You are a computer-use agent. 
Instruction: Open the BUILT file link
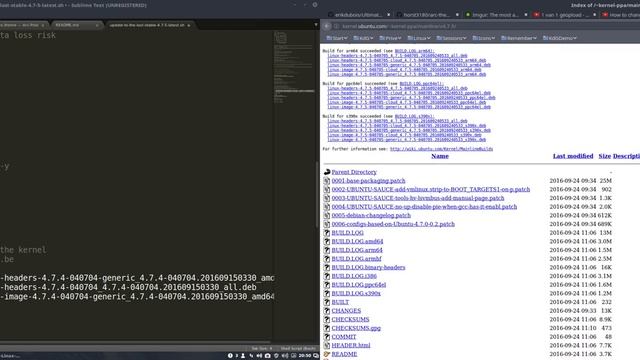[x=340, y=302]
